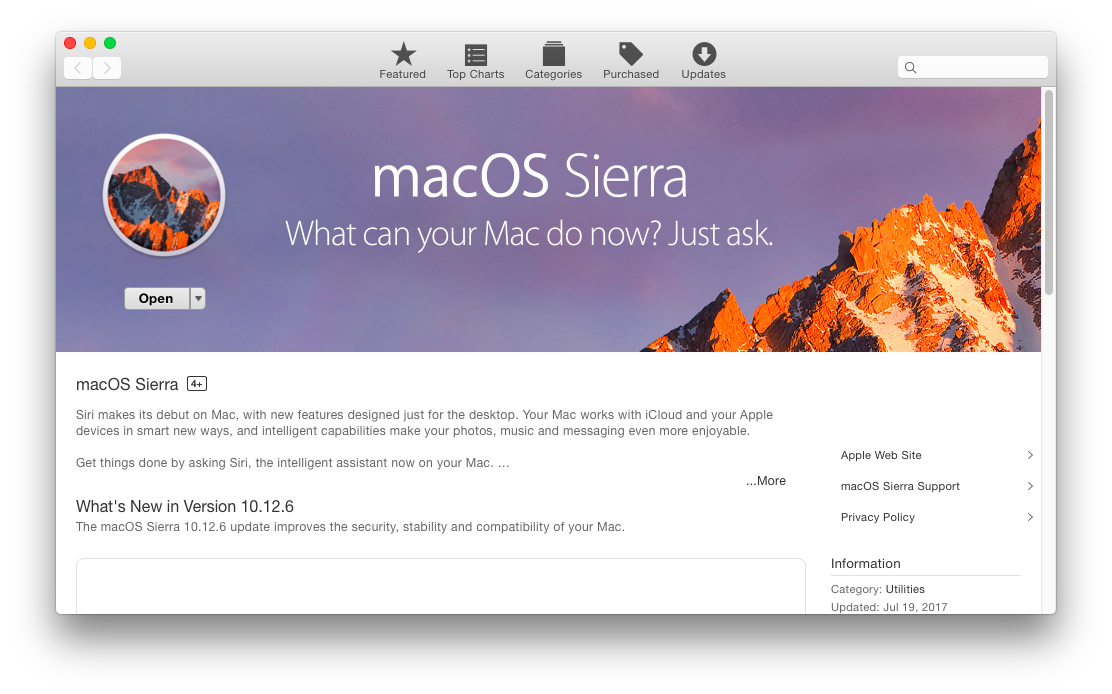The height and width of the screenshot is (694, 1112).
Task: Open the Categories icon
Action: [x=553, y=54]
